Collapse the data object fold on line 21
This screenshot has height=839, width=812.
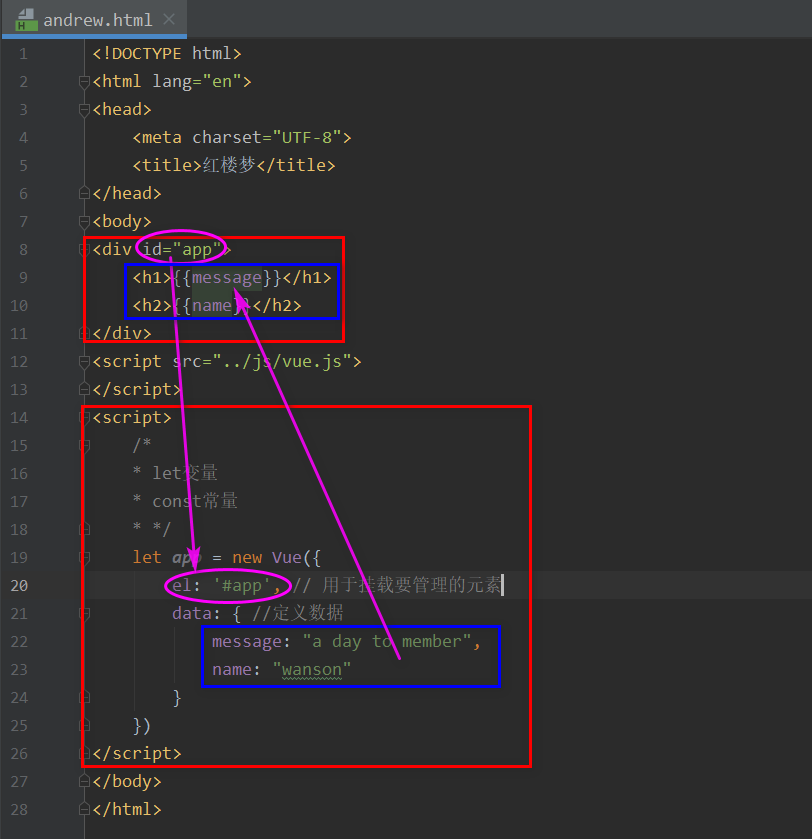[x=84, y=613]
